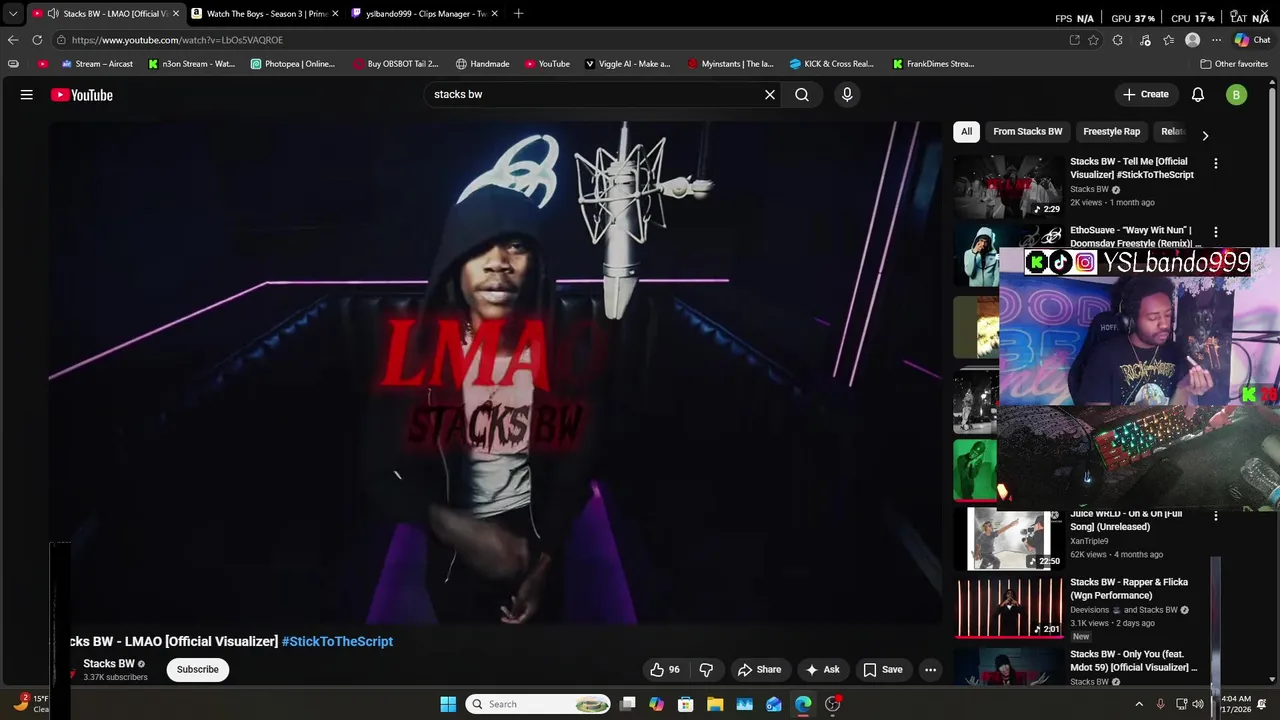Add page to favorites star
Screen dimensions: 1280x720
coord(1094,40)
